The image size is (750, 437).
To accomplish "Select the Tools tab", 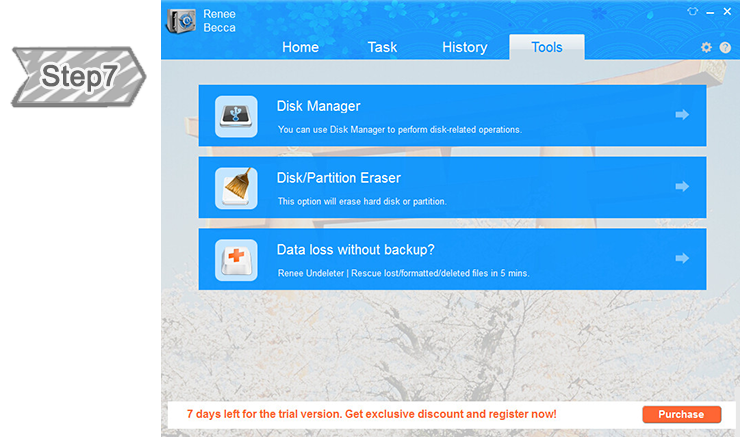I will click(546, 47).
